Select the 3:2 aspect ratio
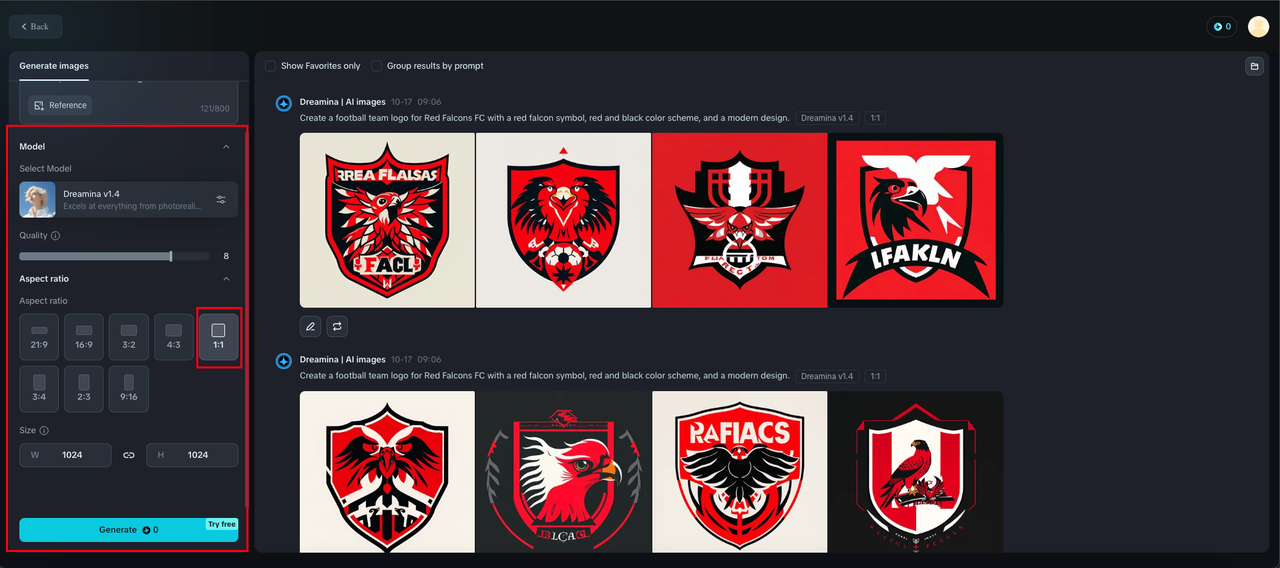The height and width of the screenshot is (568, 1280). click(x=129, y=337)
